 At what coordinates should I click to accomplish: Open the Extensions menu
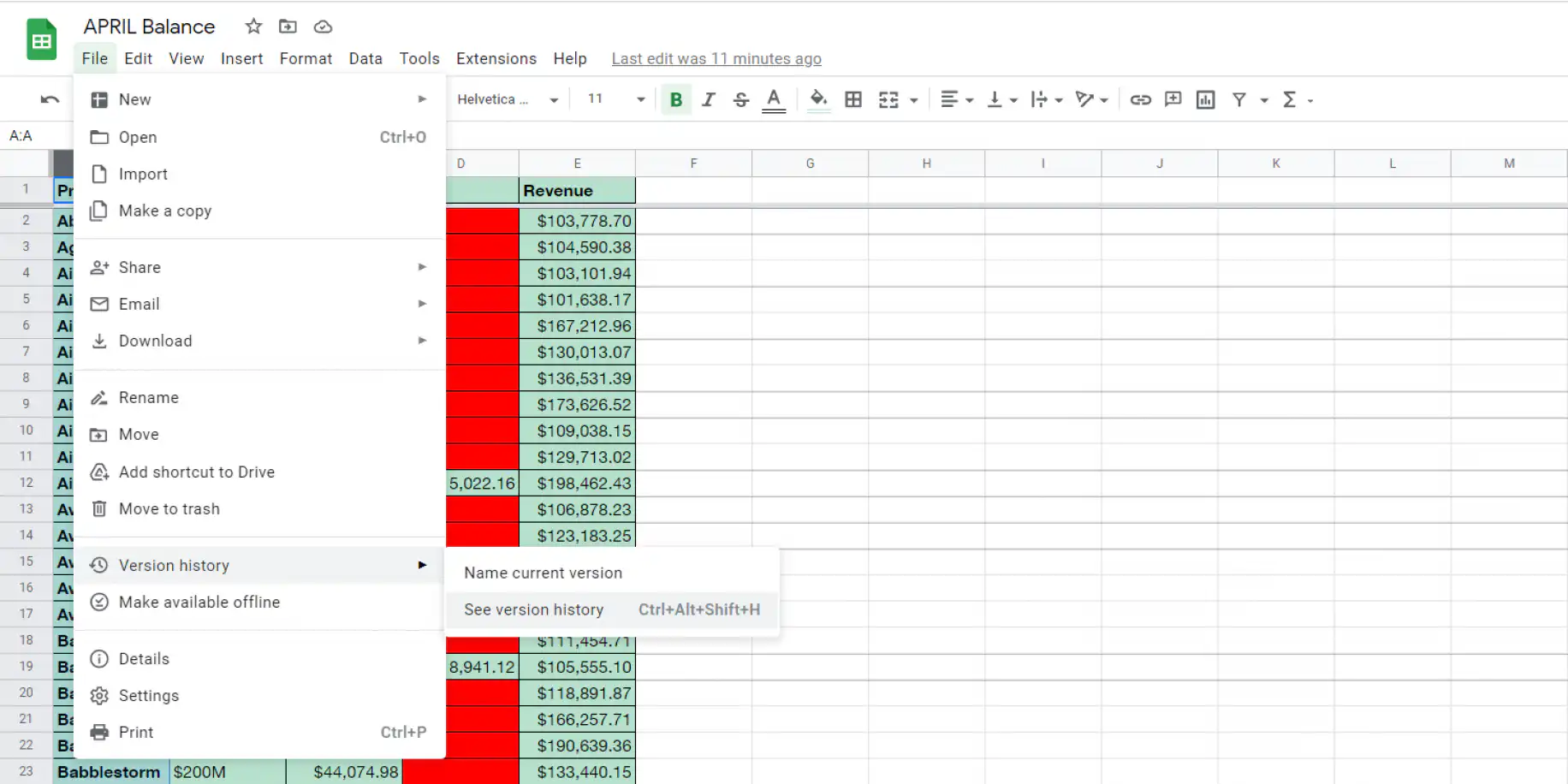tap(496, 58)
